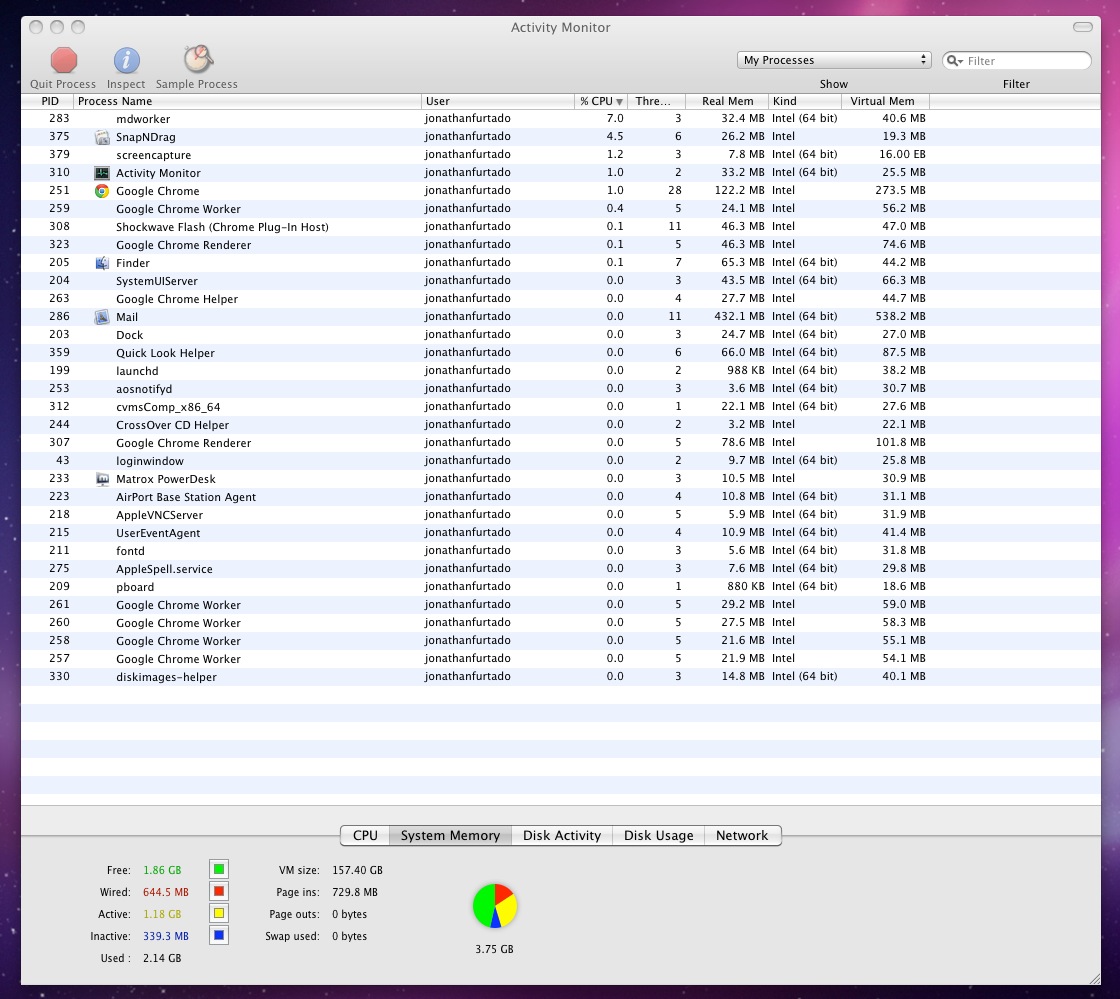Click the green Free memory swatch

tap(219, 870)
